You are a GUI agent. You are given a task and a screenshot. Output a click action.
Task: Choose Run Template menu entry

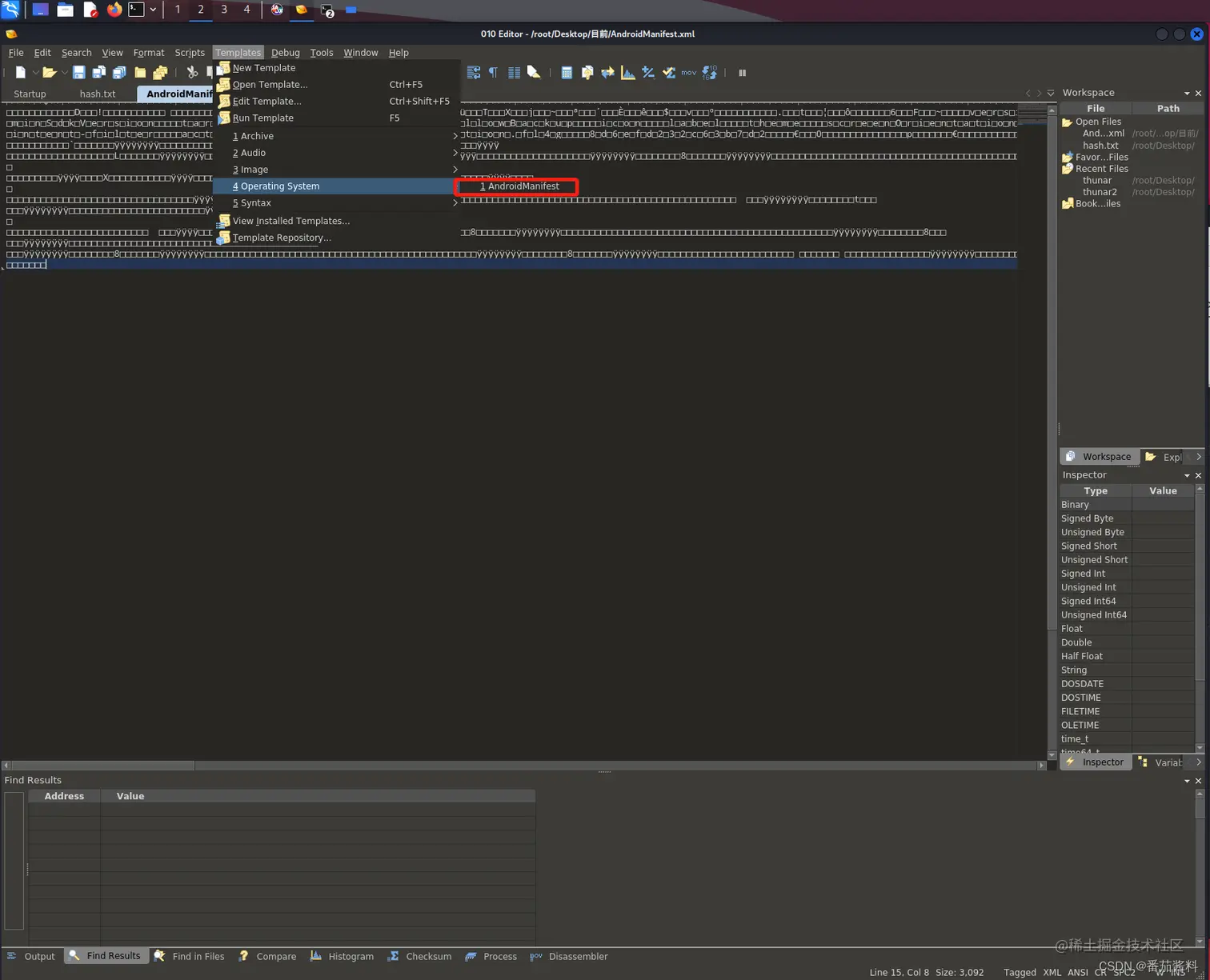pyautogui.click(x=336, y=118)
